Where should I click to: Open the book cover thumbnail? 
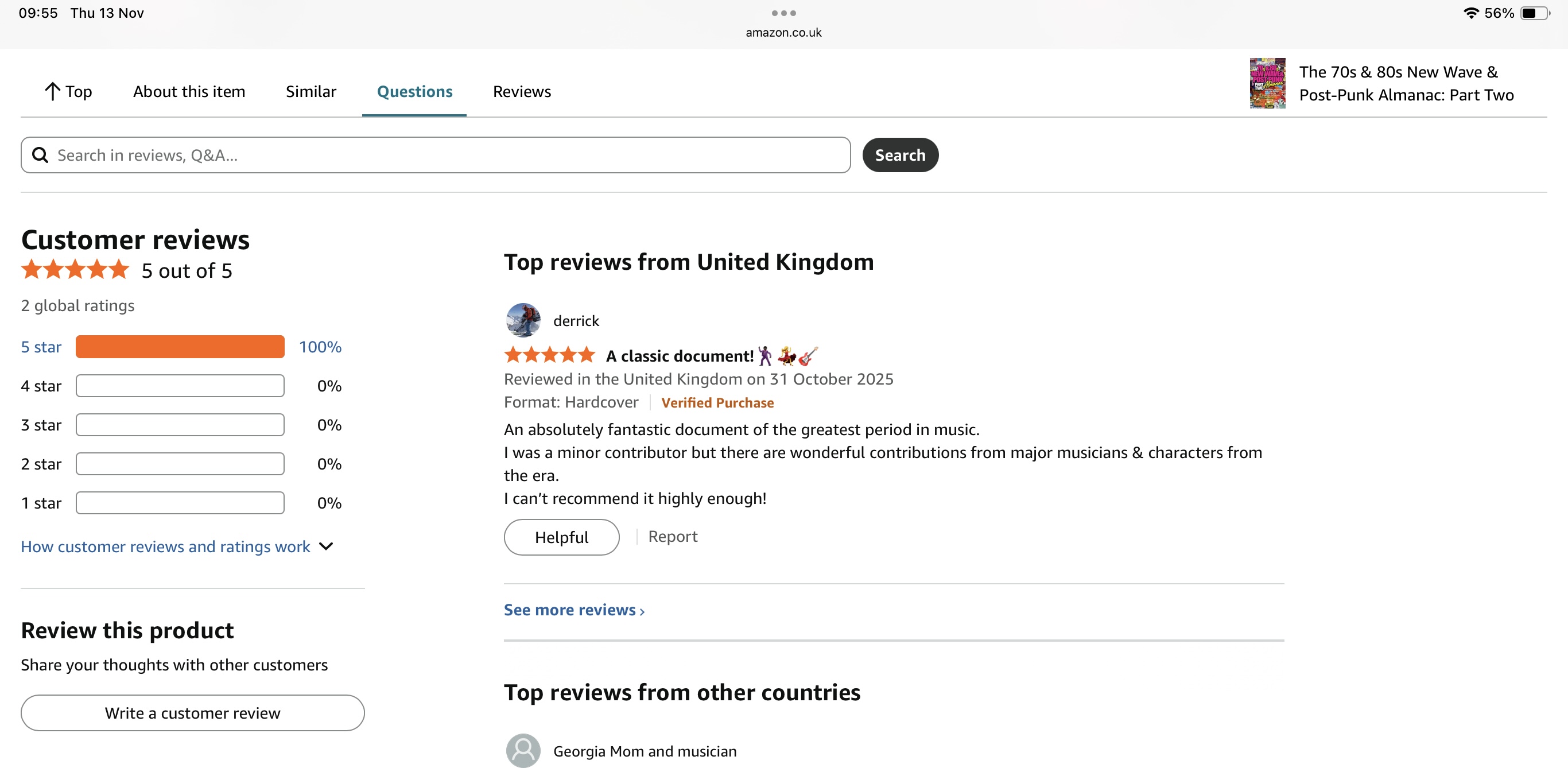[x=1267, y=83]
